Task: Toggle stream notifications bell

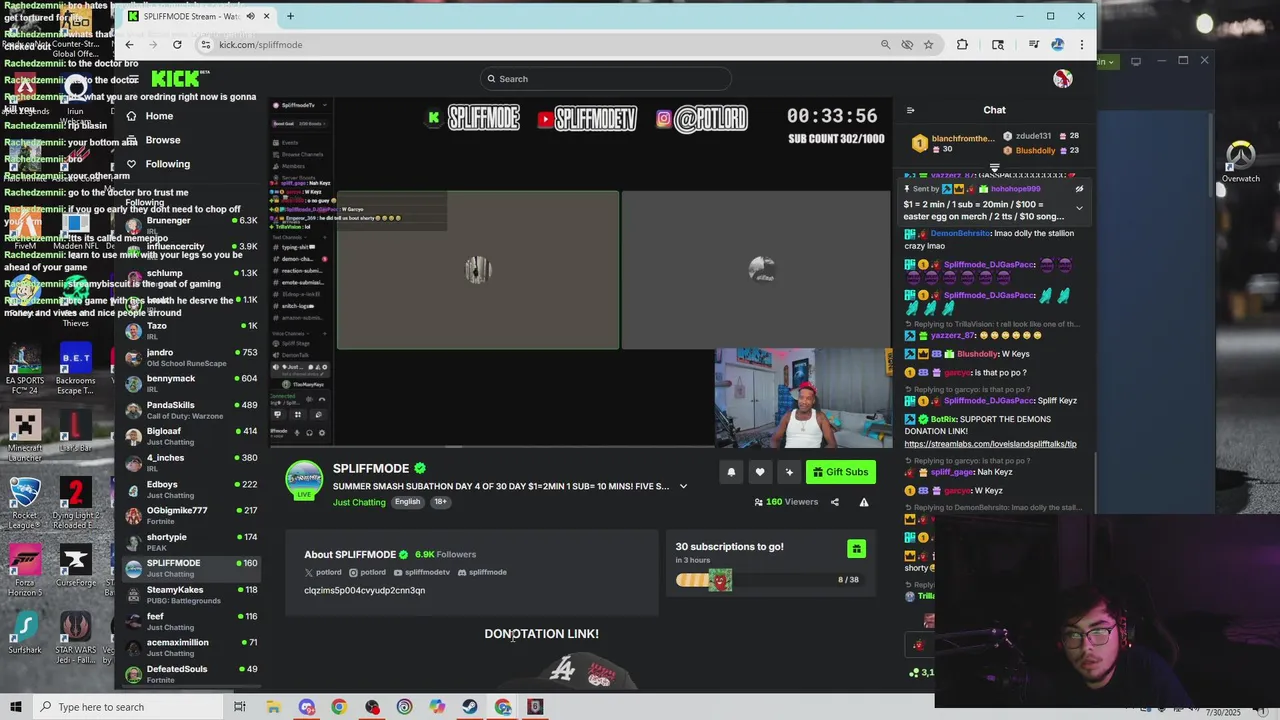Action: [731, 472]
